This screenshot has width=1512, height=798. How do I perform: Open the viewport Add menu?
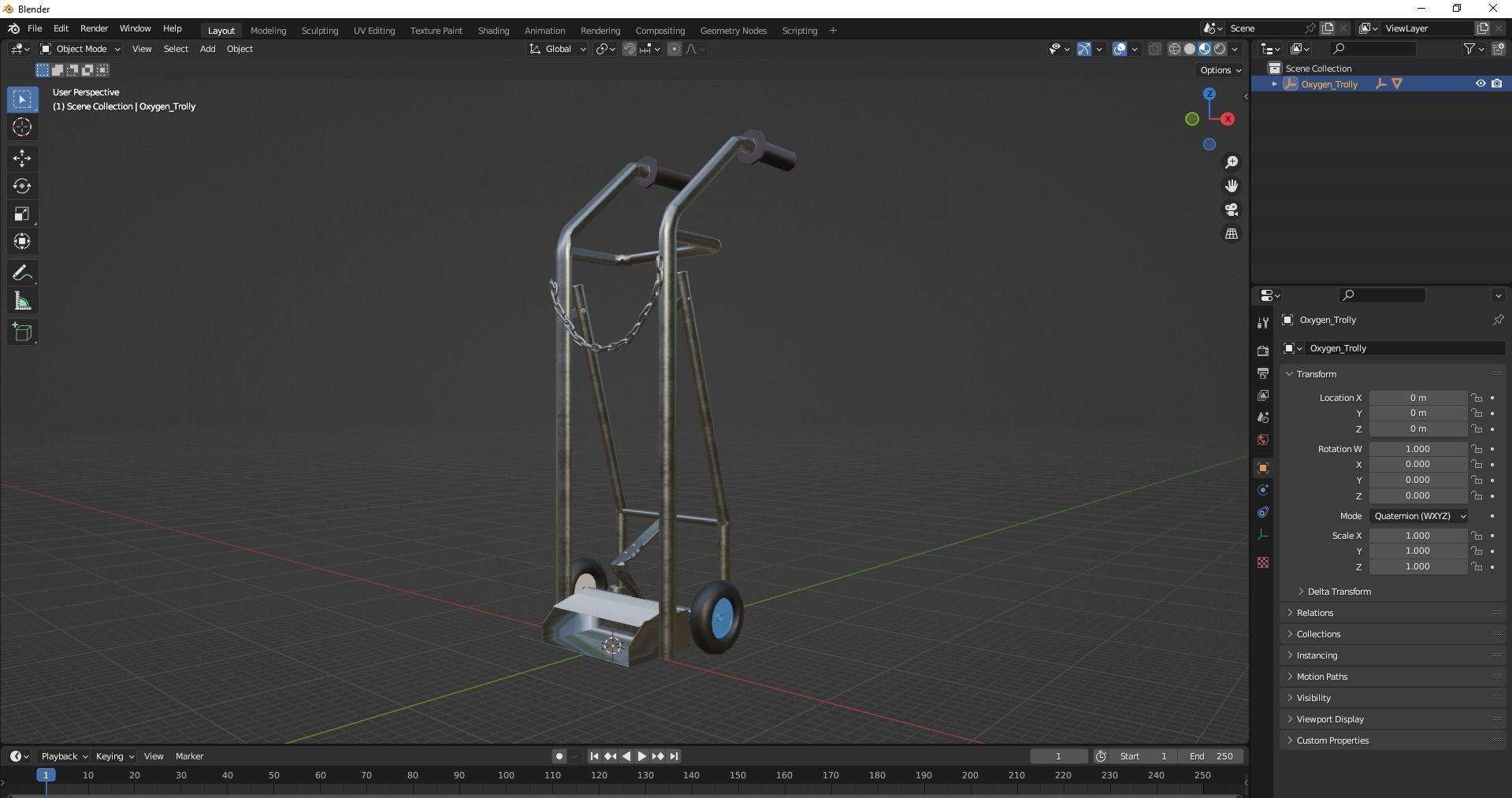(x=207, y=49)
